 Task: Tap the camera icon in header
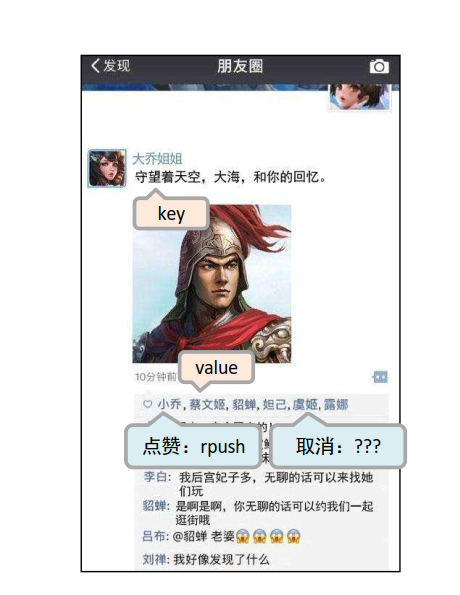point(379,67)
